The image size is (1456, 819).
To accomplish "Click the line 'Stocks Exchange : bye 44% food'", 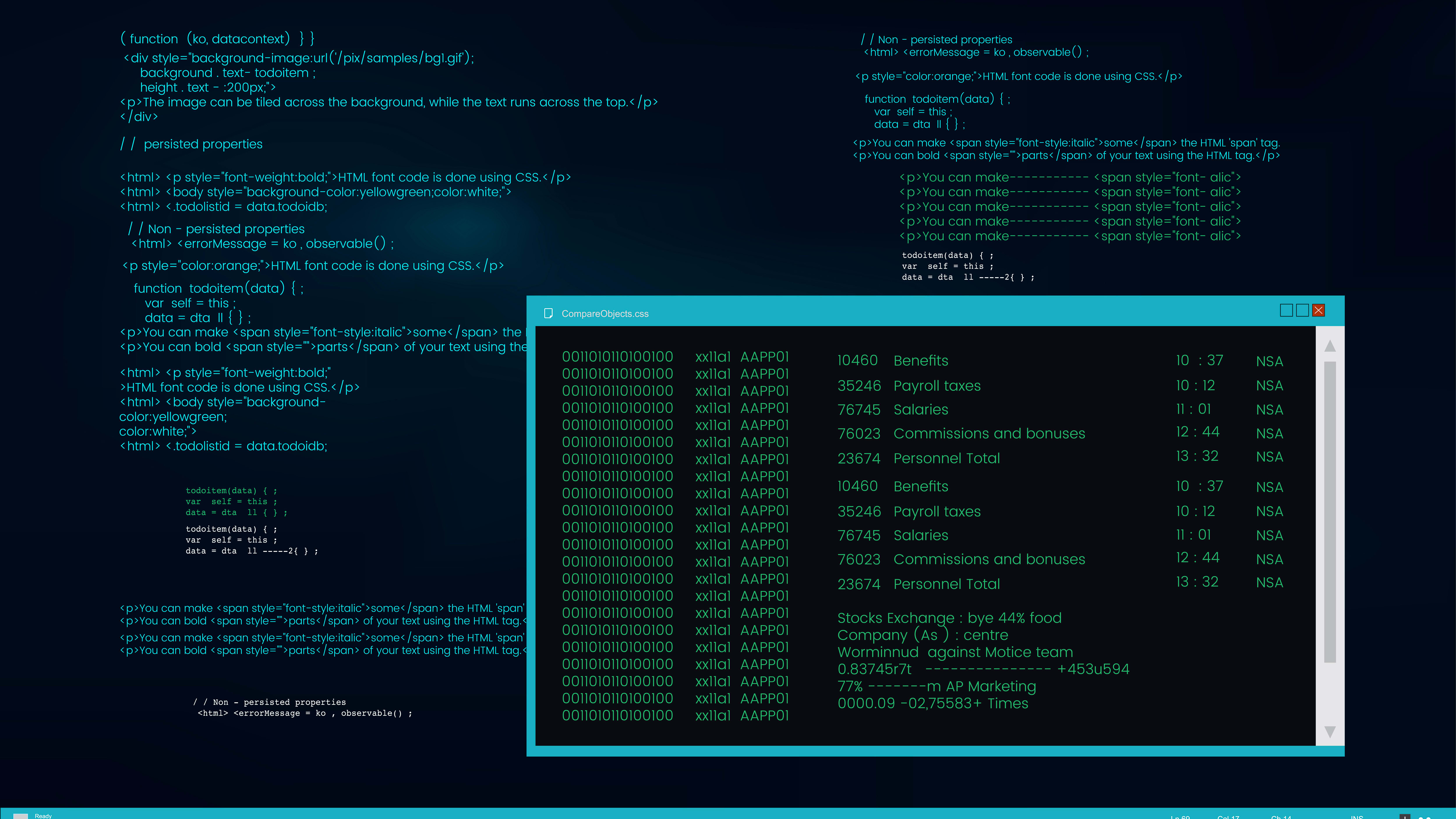I will coord(949,618).
